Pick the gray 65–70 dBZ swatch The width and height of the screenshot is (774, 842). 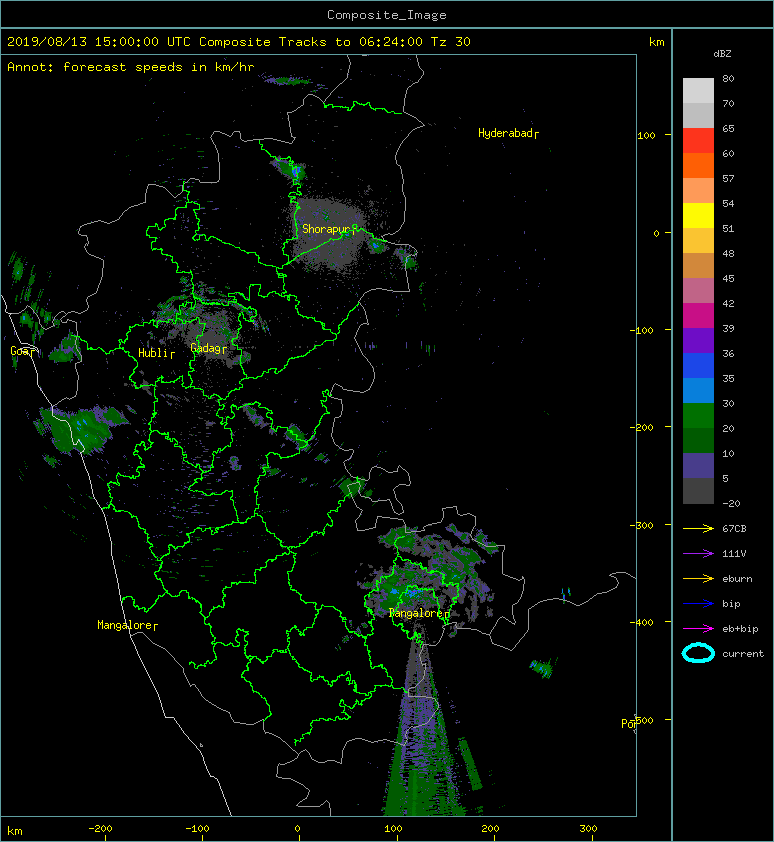(x=698, y=115)
